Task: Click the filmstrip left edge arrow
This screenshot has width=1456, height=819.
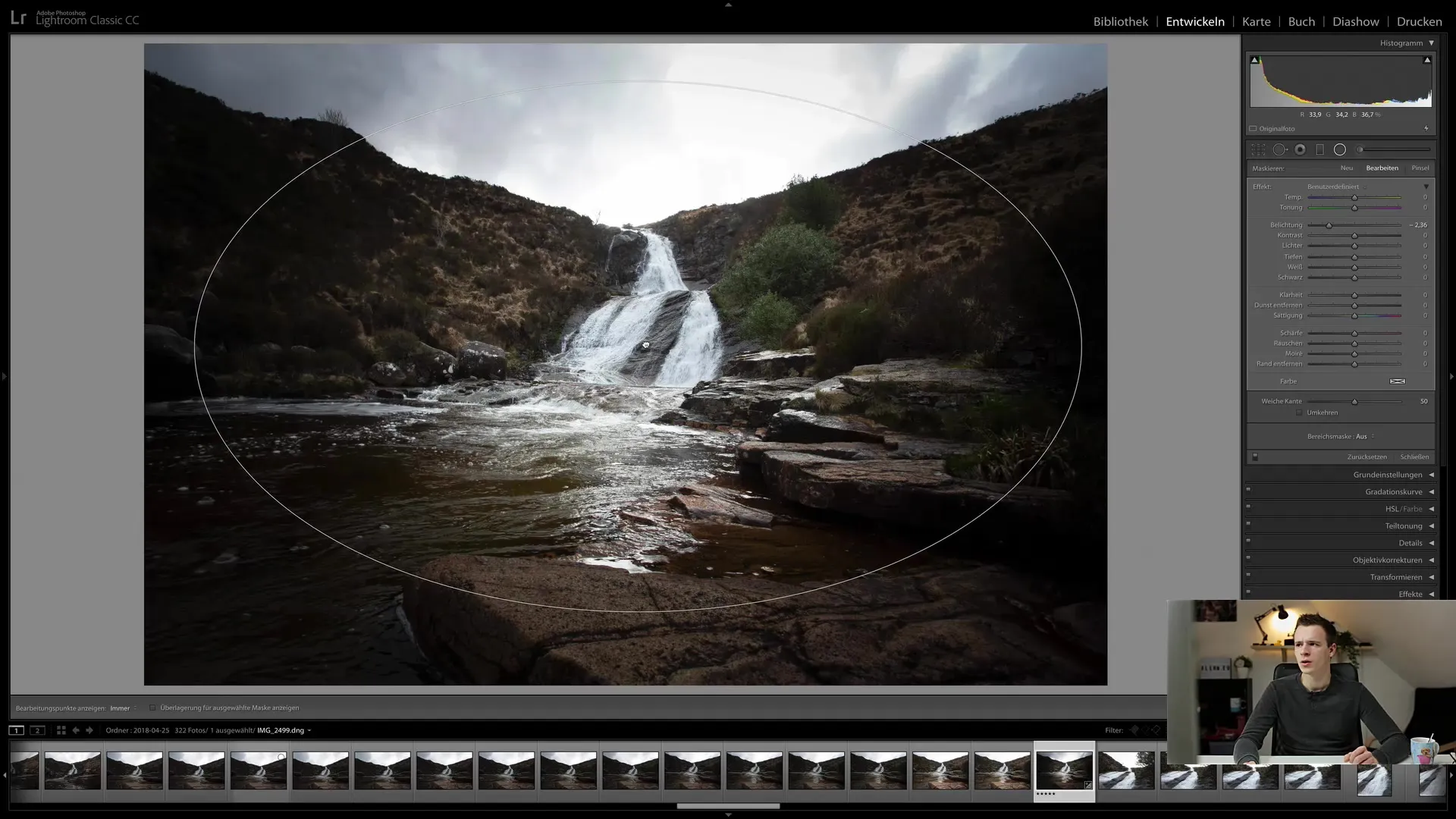Action: point(4,775)
